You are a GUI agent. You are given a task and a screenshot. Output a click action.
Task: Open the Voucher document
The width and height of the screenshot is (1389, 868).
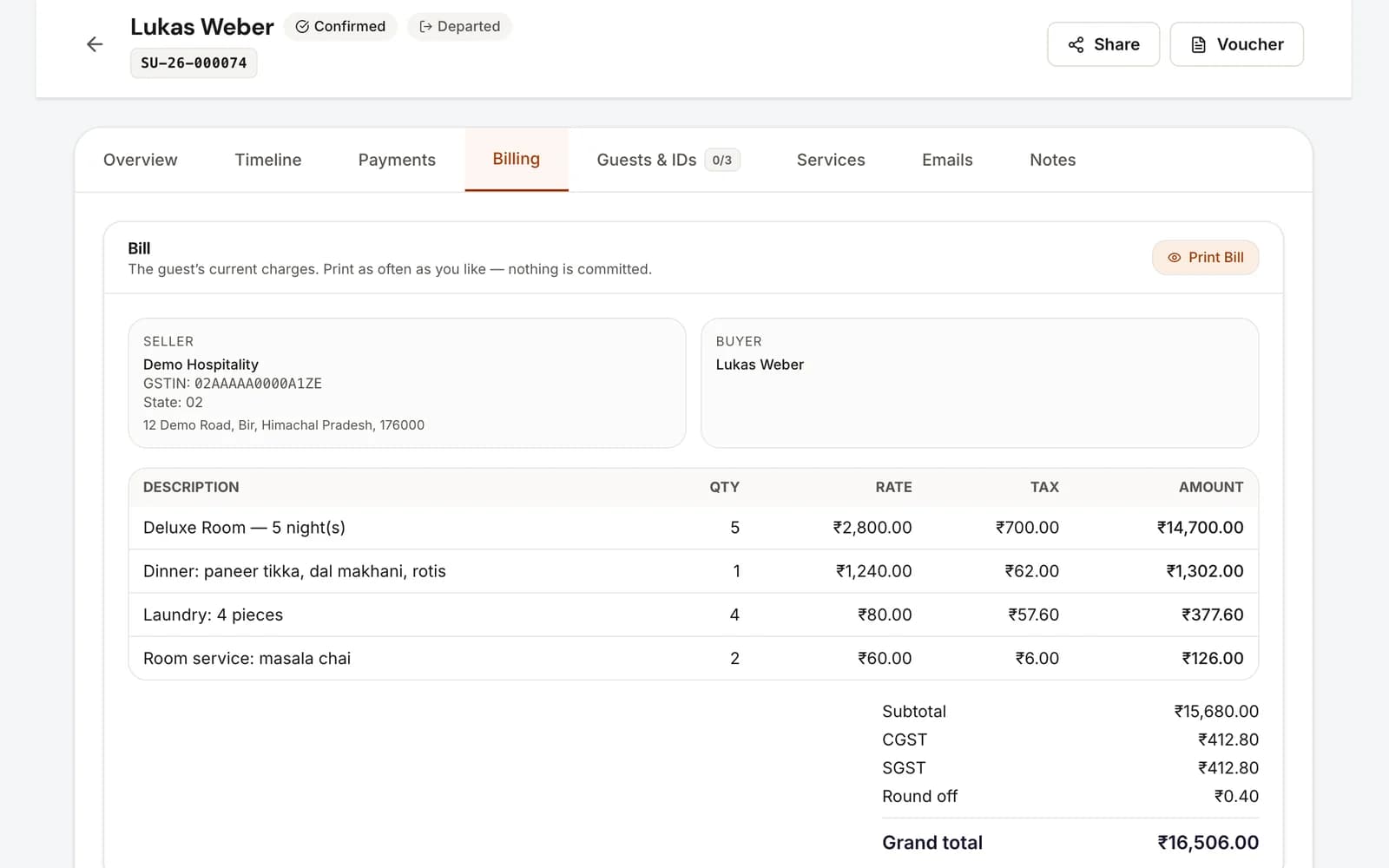coord(1236,44)
